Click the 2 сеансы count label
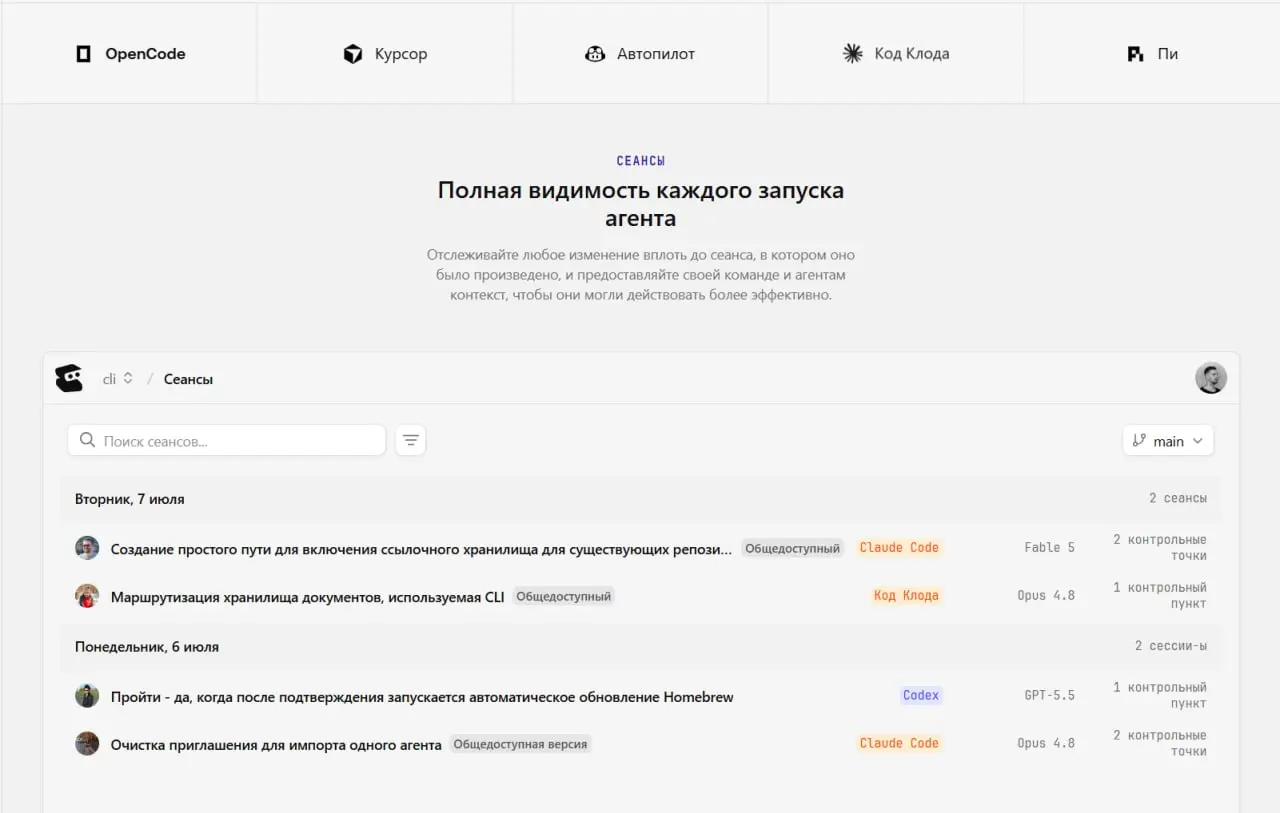Image resolution: width=1280 pixels, height=813 pixels. (x=1178, y=498)
